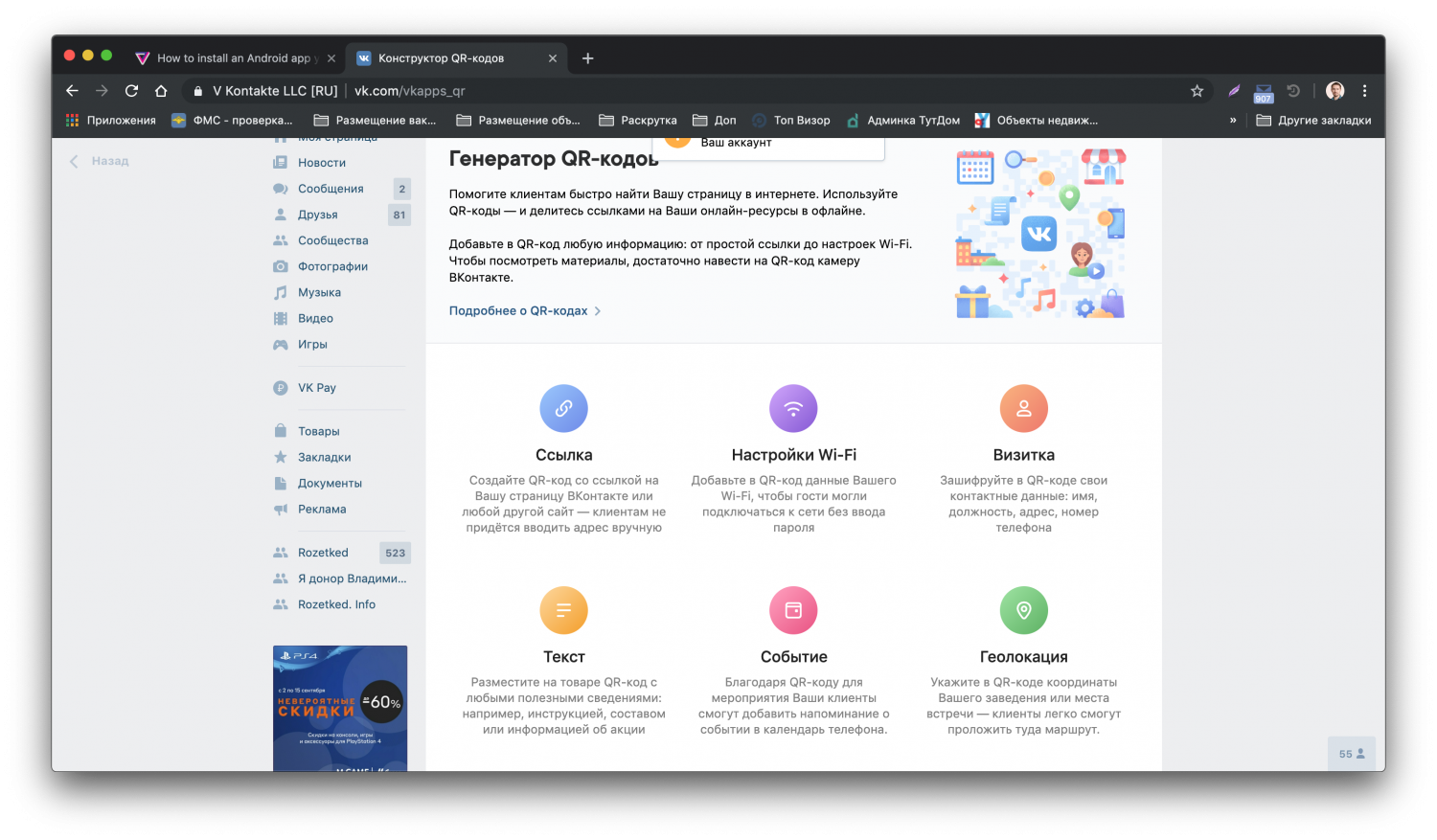Follow the Подробнее о QR-кодах link
The image size is (1437, 840).
click(525, 311)
